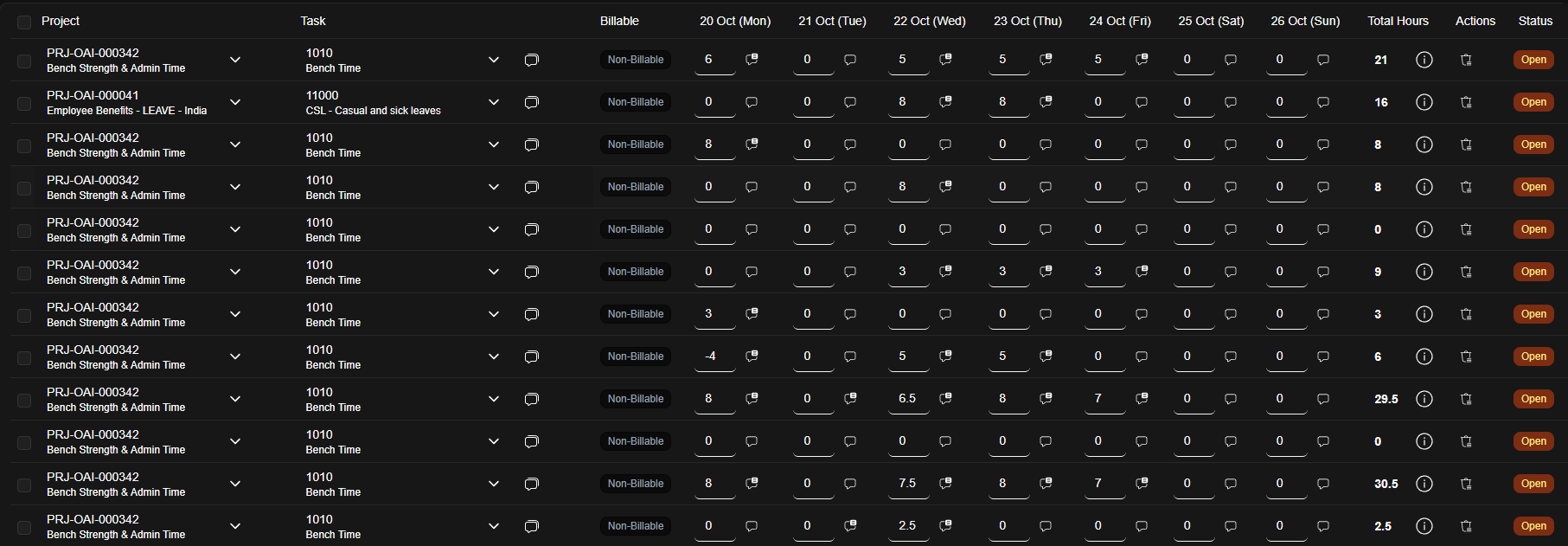Screen dimensions: 1568x546
Task: Select the checkbox for the 29.5-hour row
Action: (24, 400)
